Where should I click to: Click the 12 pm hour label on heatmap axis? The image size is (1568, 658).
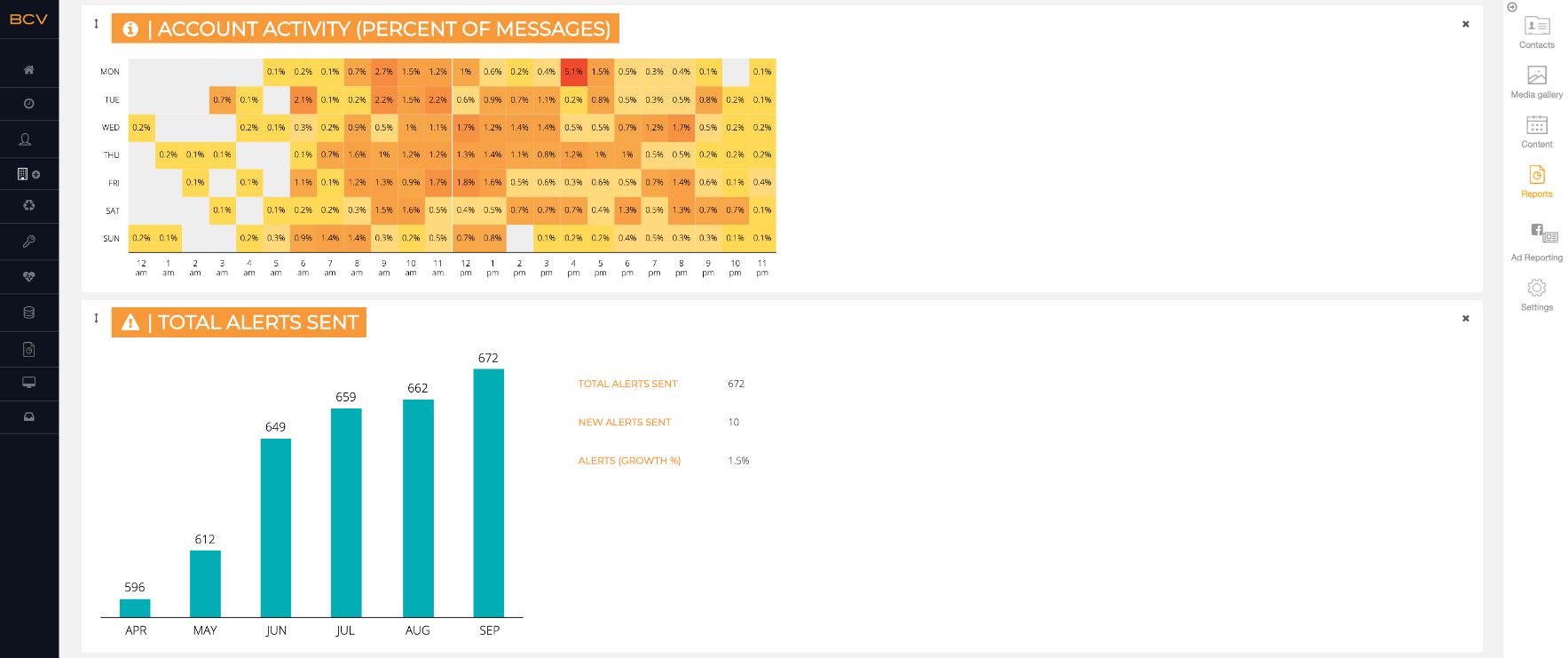466,268
